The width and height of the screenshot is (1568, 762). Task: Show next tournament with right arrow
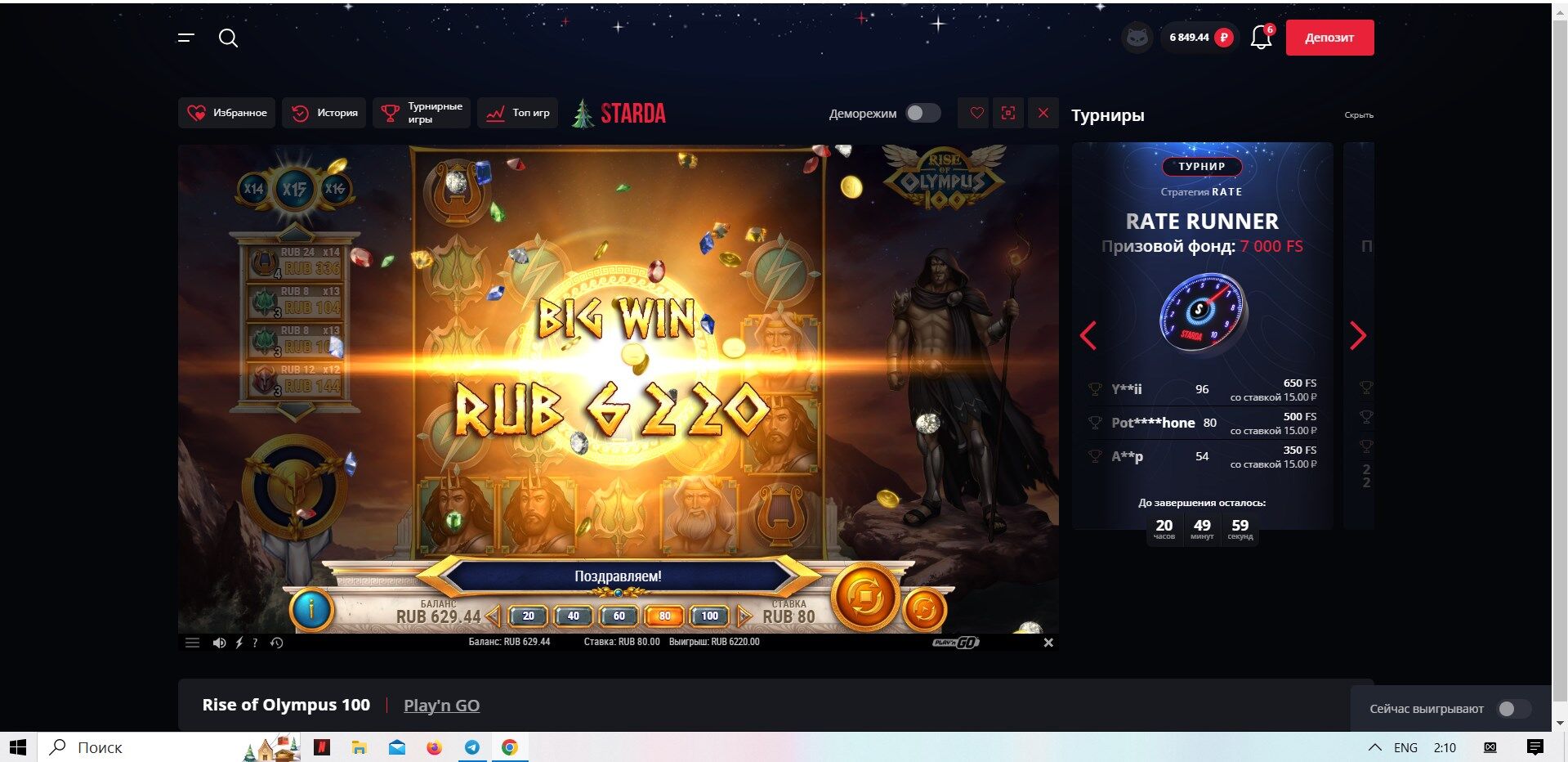1358,335
